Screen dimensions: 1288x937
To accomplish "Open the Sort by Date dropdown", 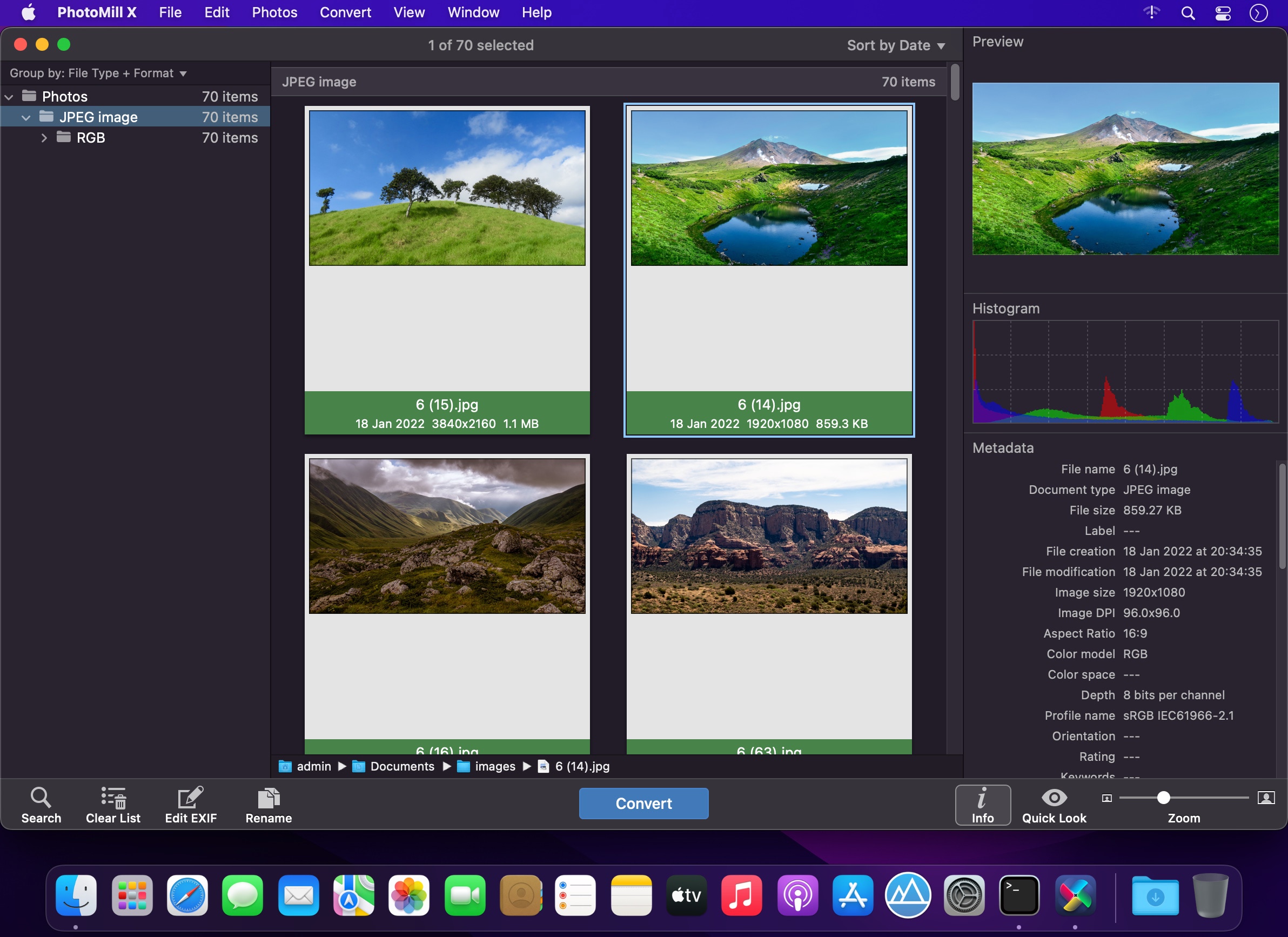I will click(895, 45).
